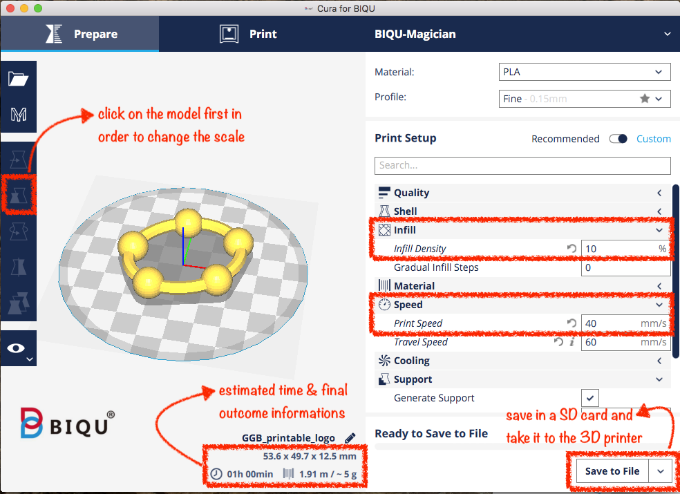This screenshot has width=680, height=494.
Task: Click the Support section icon
Action: 384,379
